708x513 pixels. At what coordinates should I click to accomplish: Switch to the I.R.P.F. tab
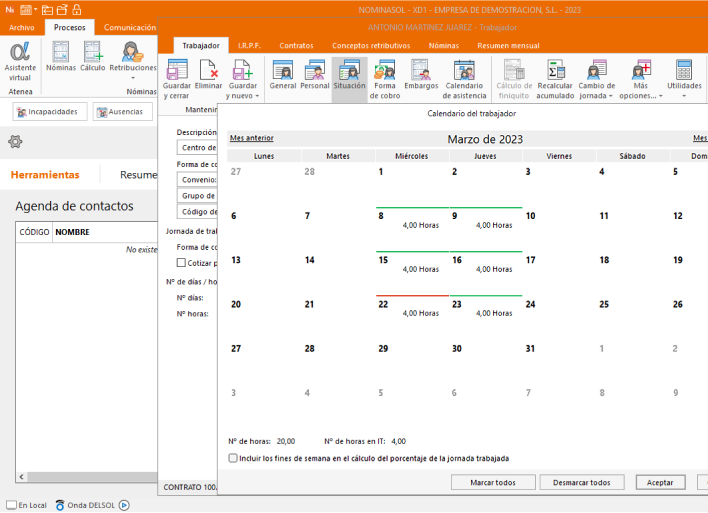click(249, 46)
